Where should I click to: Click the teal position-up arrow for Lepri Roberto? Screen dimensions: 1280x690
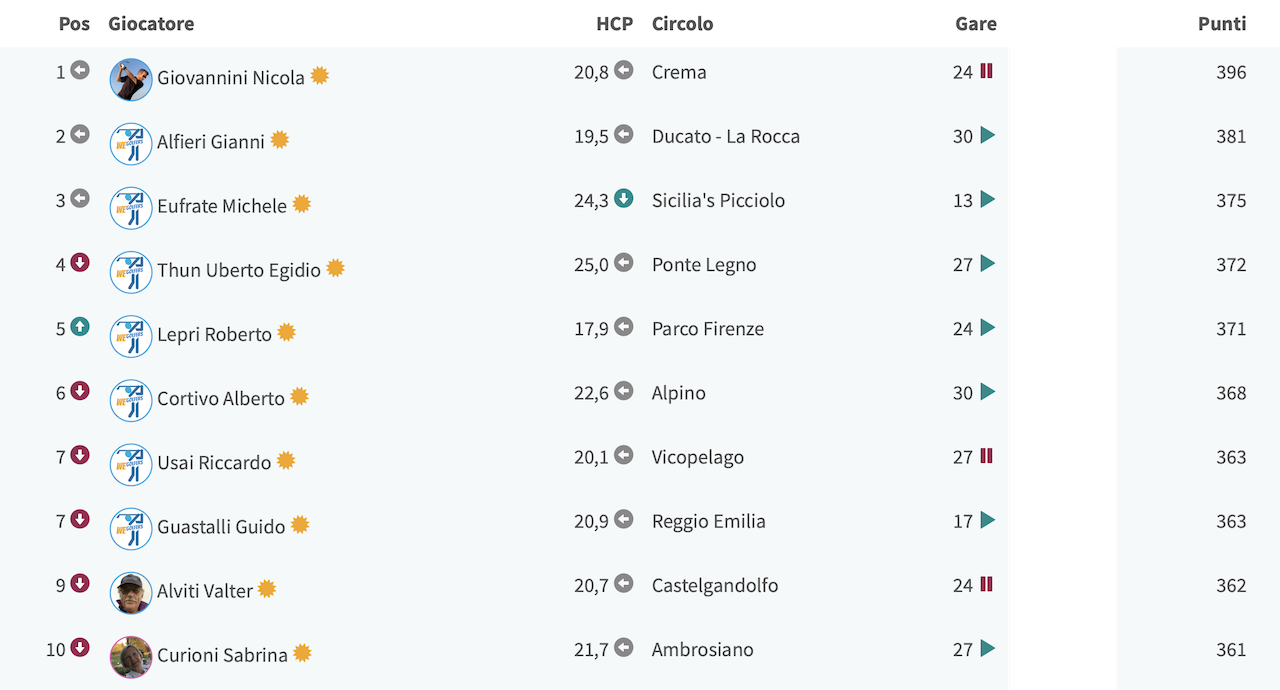click(80, 327)
